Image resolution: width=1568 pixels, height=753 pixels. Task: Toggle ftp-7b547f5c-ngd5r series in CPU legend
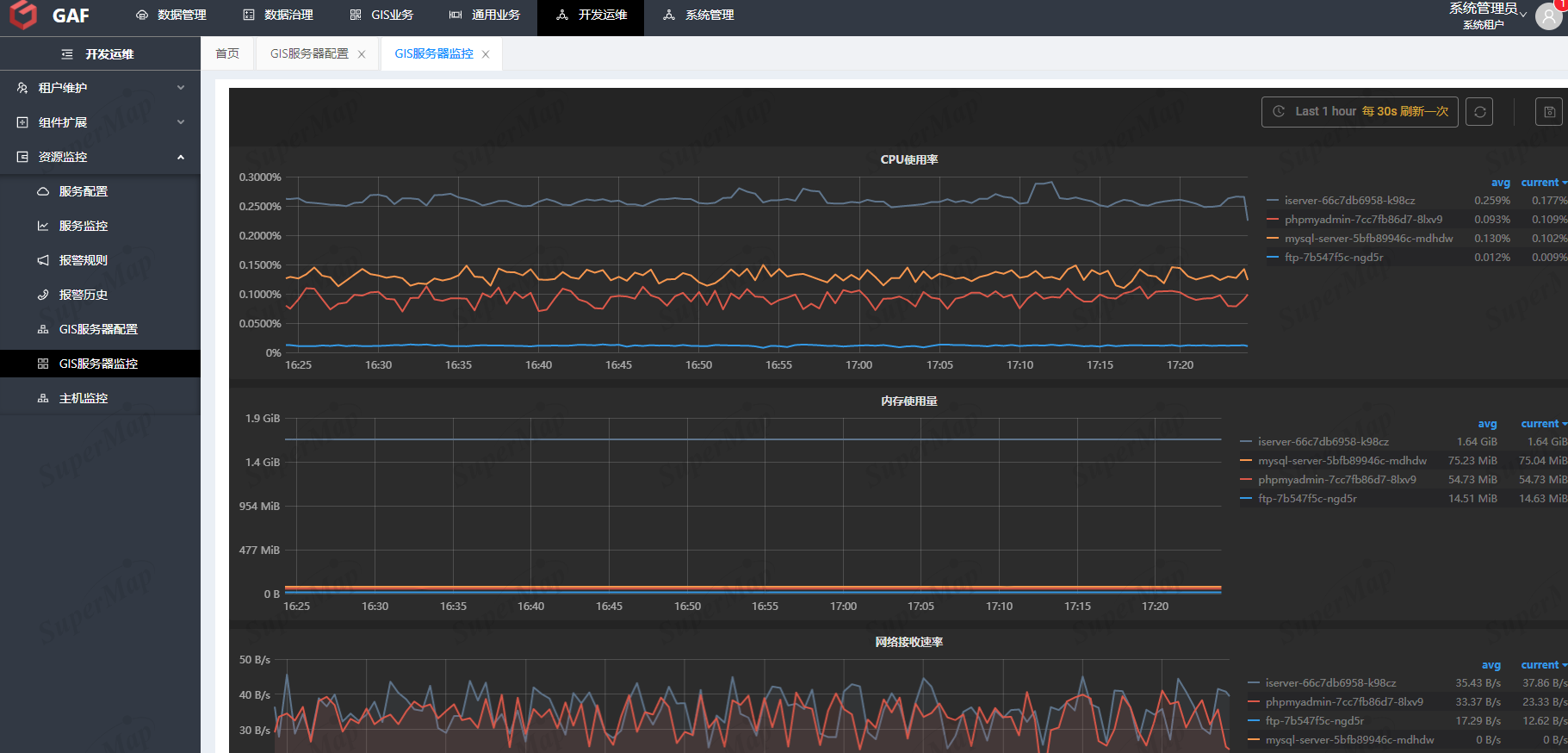[x=1334, y=258]
